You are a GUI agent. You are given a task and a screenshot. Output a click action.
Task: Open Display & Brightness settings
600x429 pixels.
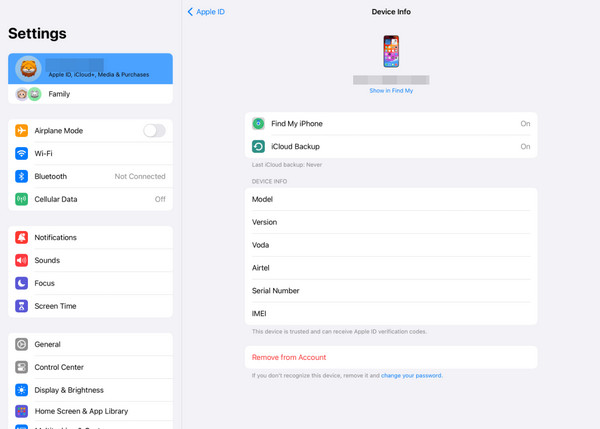[90, 390]
